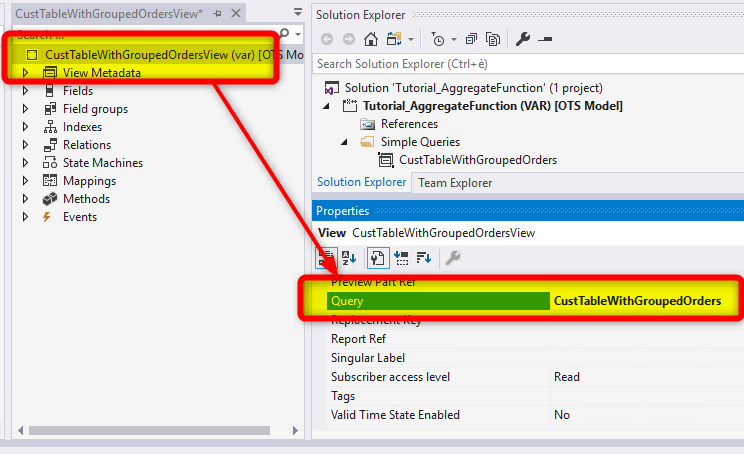Open Properties via the wrench icon in Solution Explorer
Image resolution: width=744 pixels, height=454 pixels.
tap(522, 39)
